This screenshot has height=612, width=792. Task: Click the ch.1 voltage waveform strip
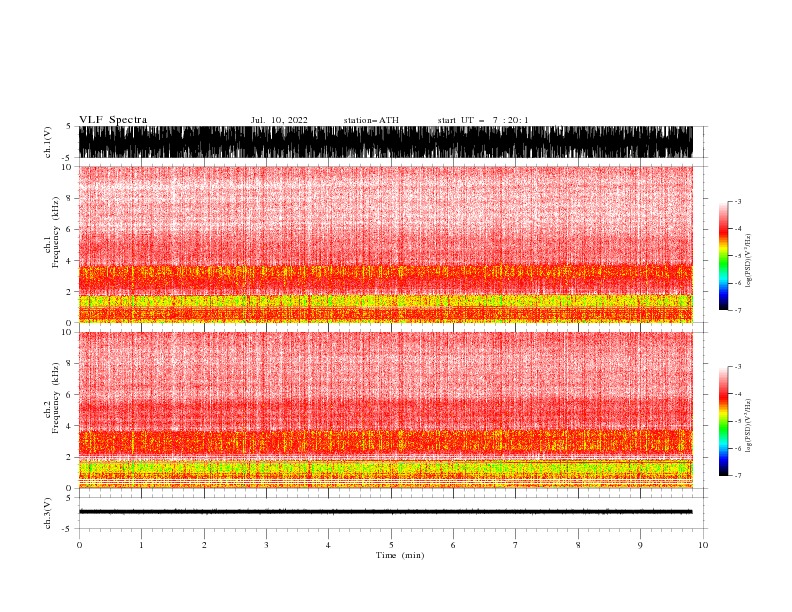click(x=385, y=142)
